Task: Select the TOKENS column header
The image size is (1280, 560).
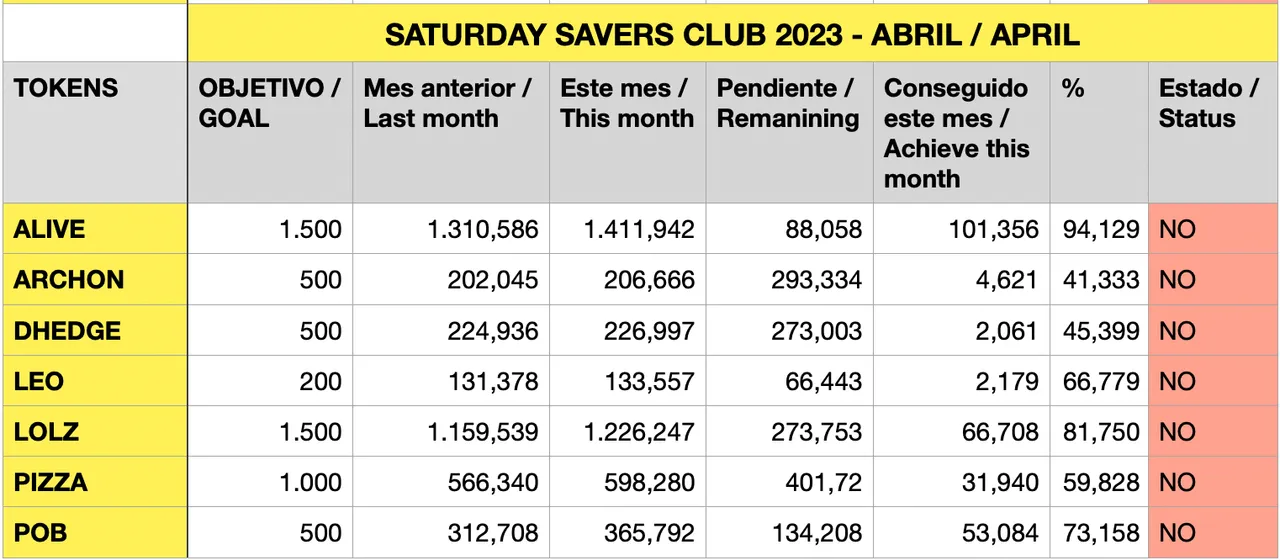Action: tap(95, 133)
